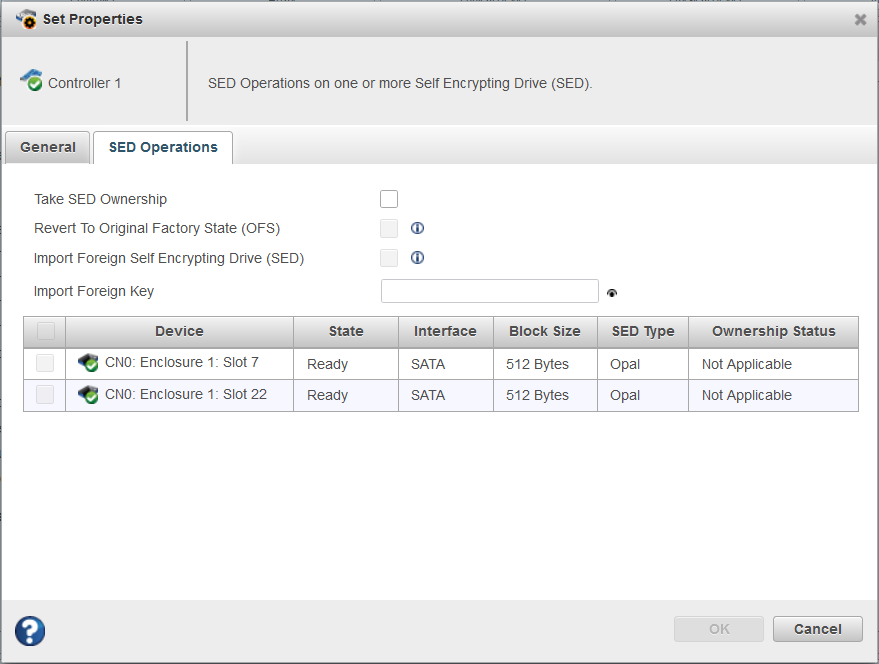
Task: Click the drive icon for Enclosure 1 Slot 22
Action: (87, 394)
